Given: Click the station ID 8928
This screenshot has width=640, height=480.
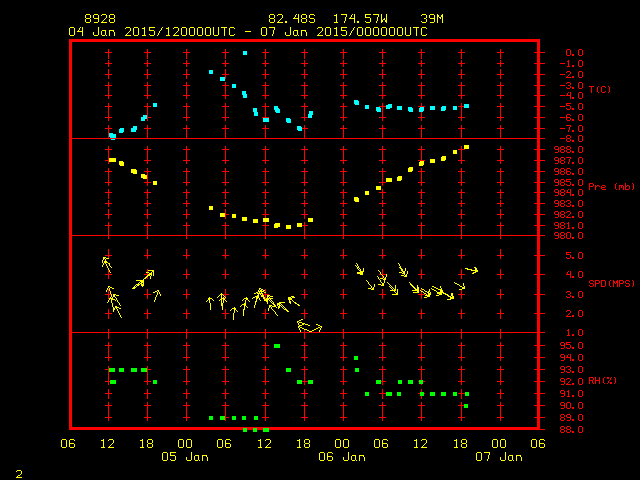Looking at the screenshot, I should click(x=100, y=19).
